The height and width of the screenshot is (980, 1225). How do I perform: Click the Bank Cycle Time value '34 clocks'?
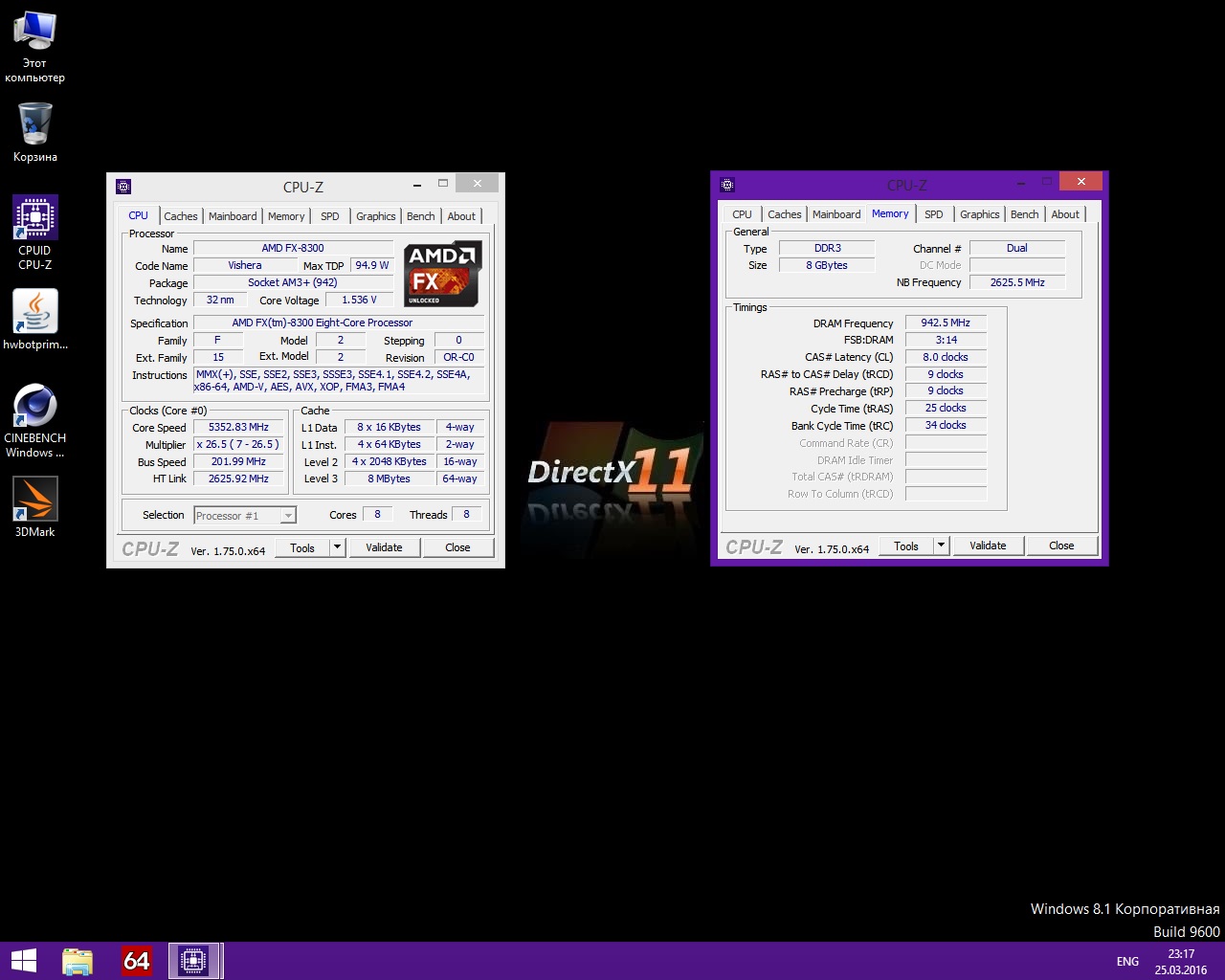pyautogui.click(x=946, y=425)
